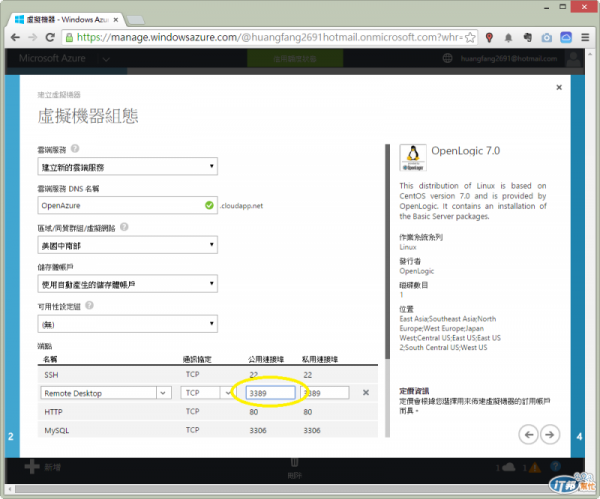Screen dimensions: 600x499
Task: Click the Remote Desktop private port field
Action: coord(325,393)
